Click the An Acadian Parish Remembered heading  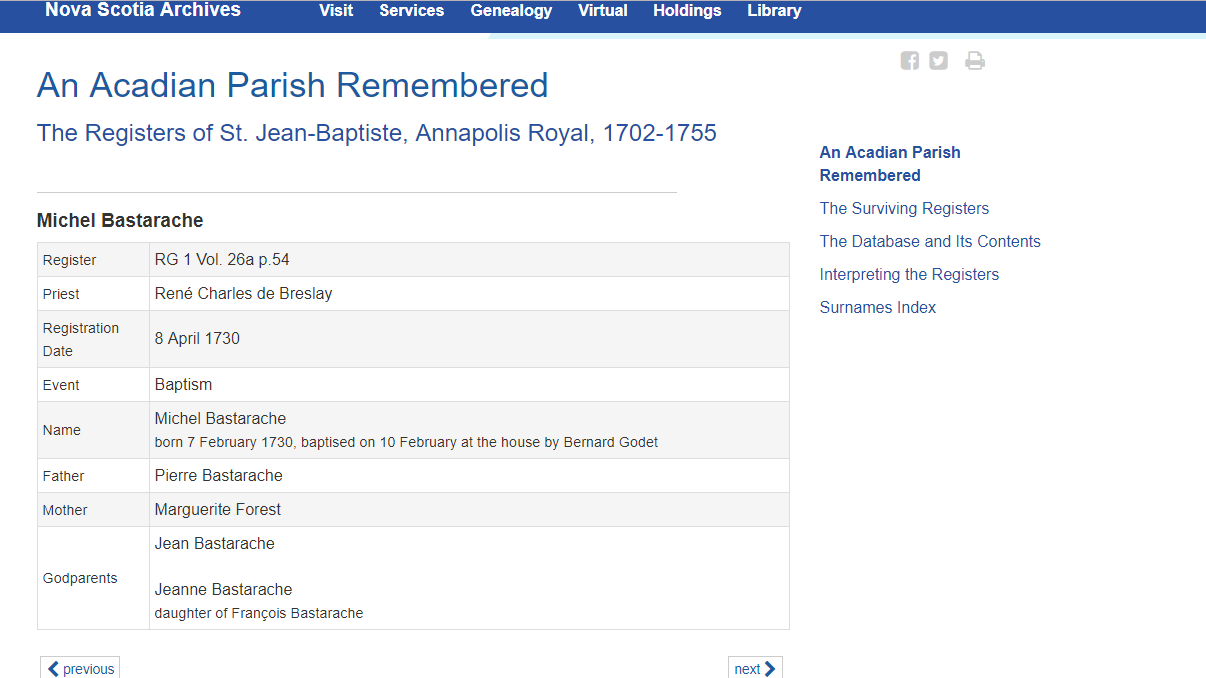coord(292,86)
